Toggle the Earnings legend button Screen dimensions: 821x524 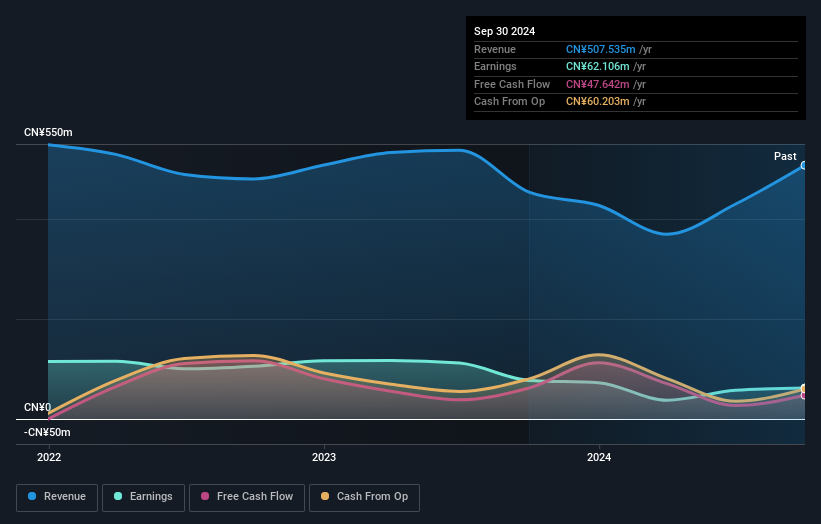143,497
